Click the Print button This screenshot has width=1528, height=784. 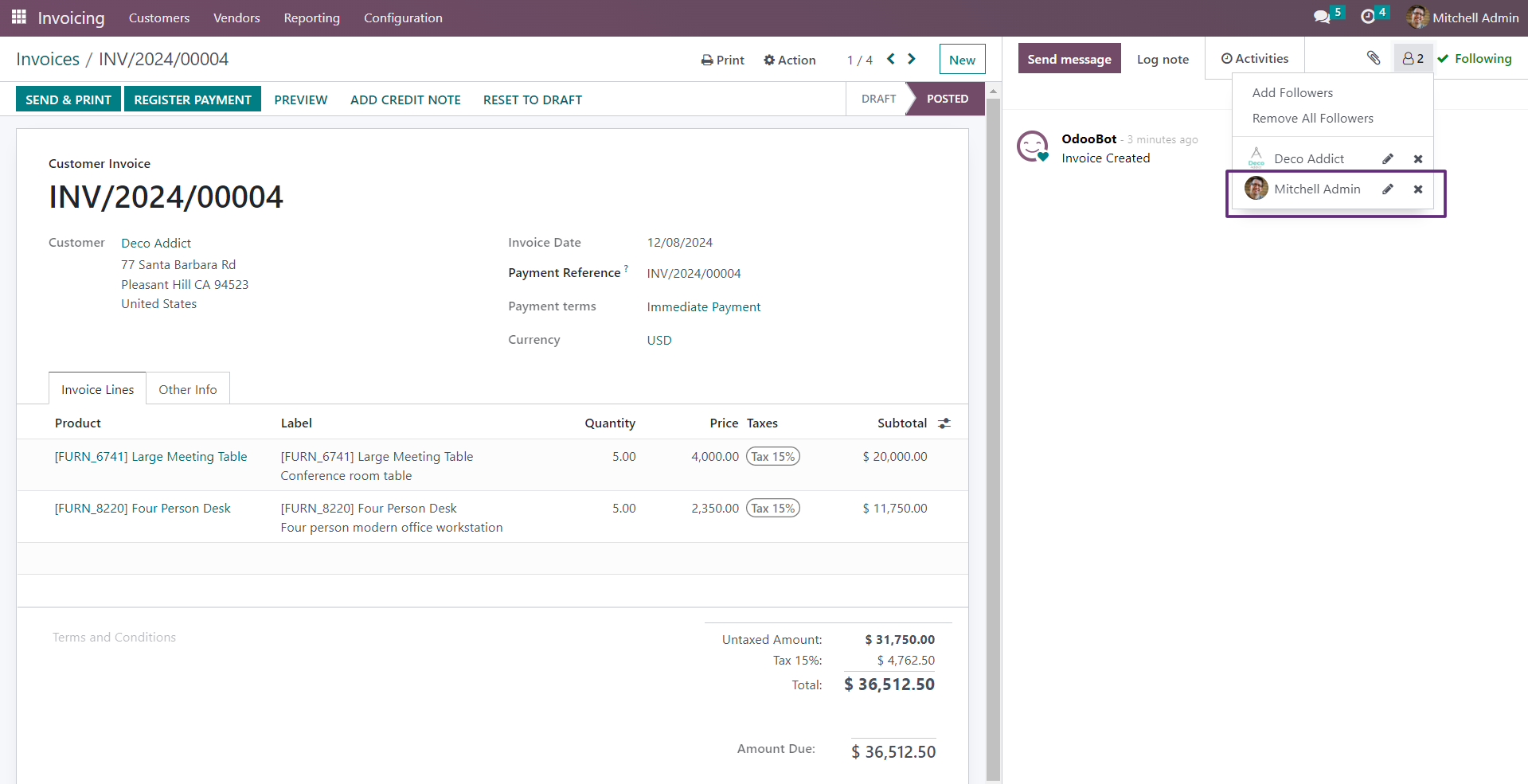(x=723, y=60)
